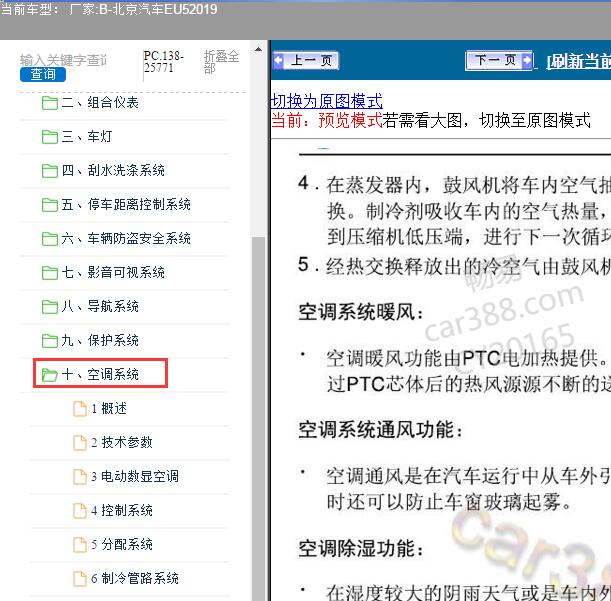The width and height of the screenshot is (611, 601).
Task: Open folder icon for 九、保护系统
Action: (x=49, y=340)
